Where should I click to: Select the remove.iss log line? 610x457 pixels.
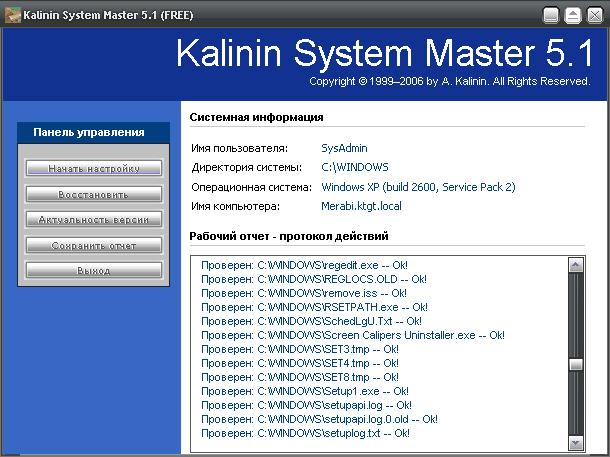(304, 293)
